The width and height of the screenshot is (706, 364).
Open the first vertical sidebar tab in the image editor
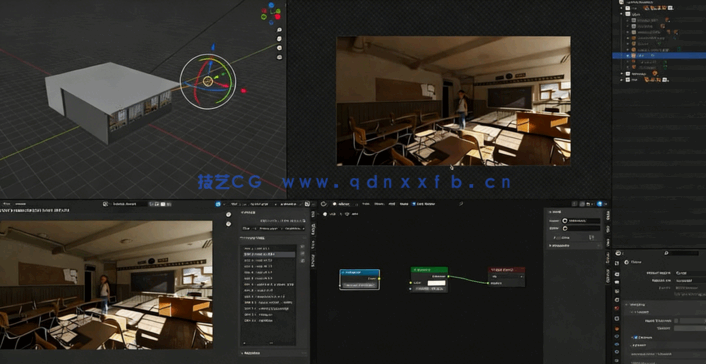314,215
